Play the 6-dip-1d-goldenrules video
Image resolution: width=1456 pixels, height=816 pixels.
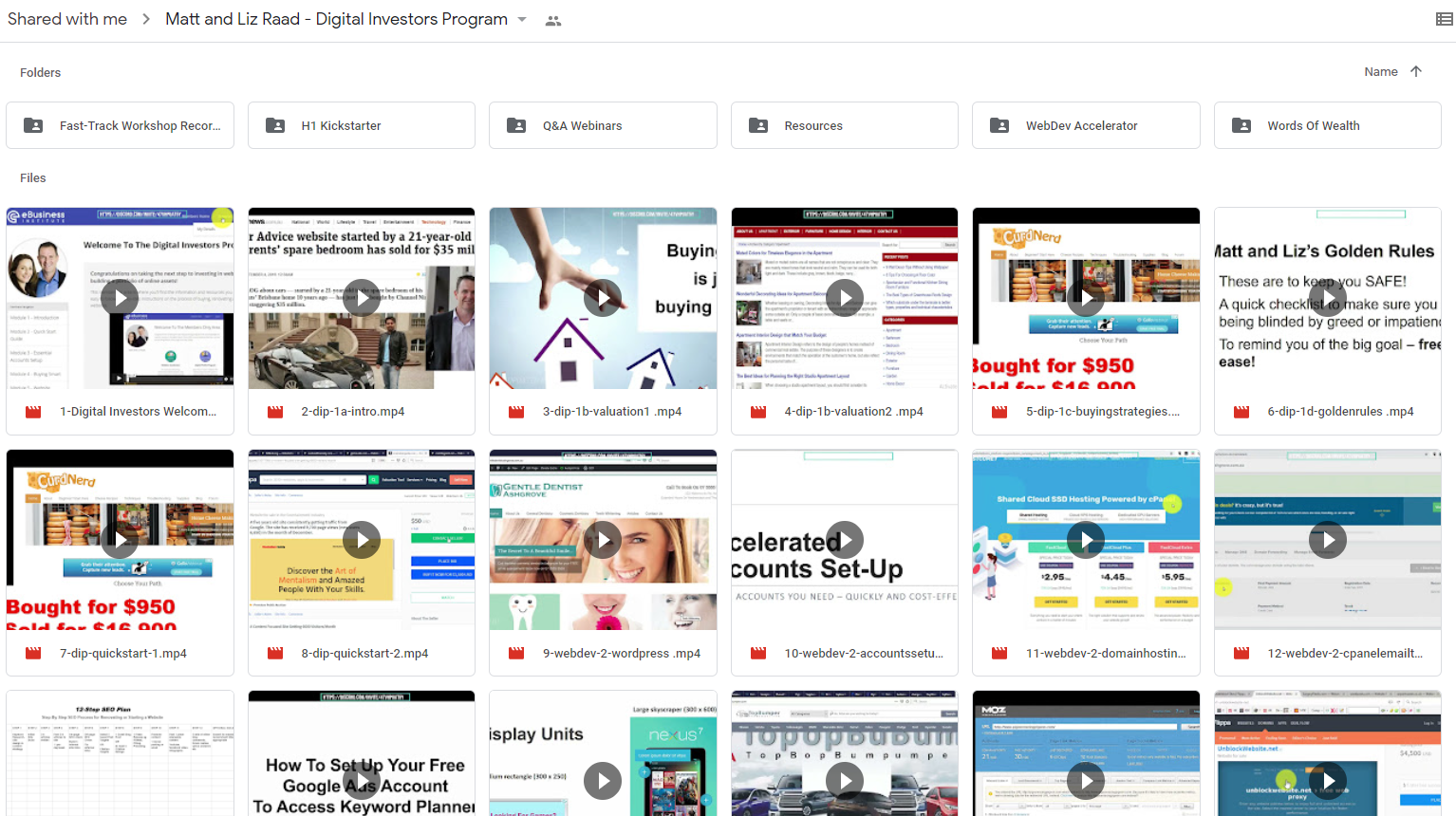[1328, 298]
